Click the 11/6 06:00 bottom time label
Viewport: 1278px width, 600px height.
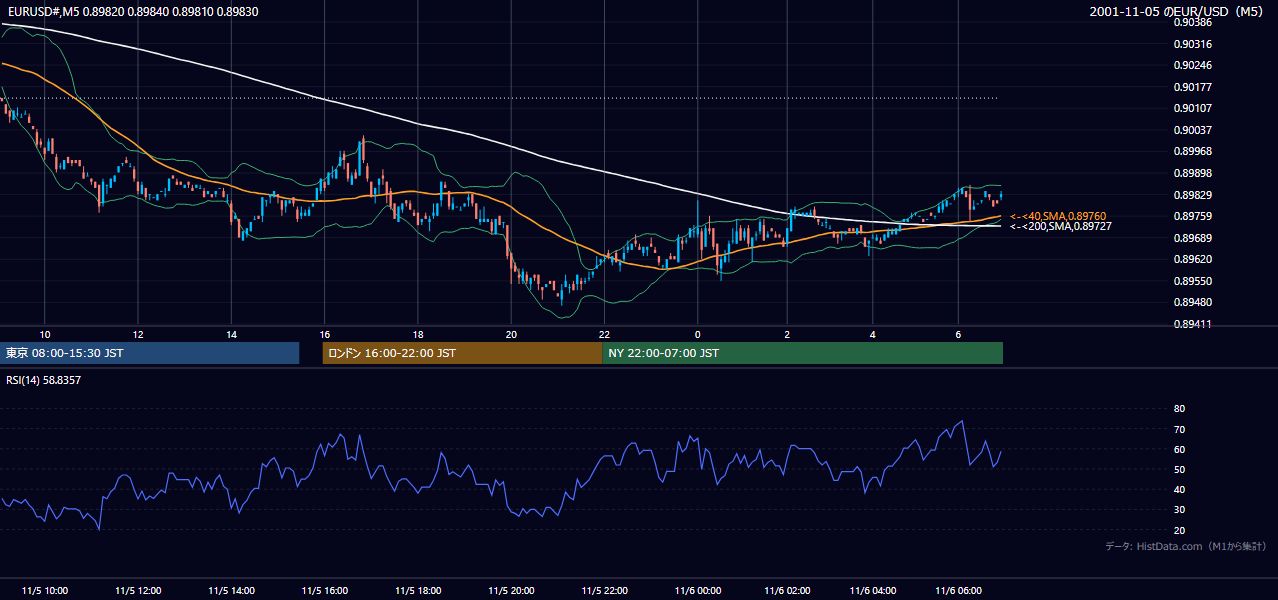tap(958, 591)
